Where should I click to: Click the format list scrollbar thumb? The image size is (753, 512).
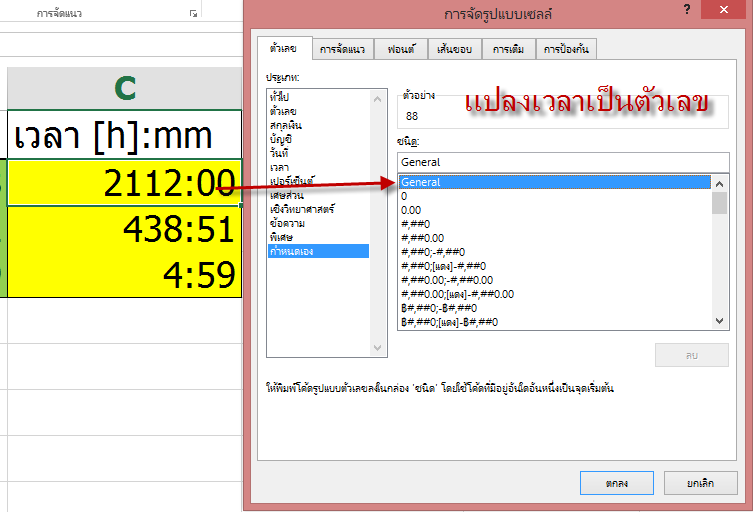pos(719,203)
